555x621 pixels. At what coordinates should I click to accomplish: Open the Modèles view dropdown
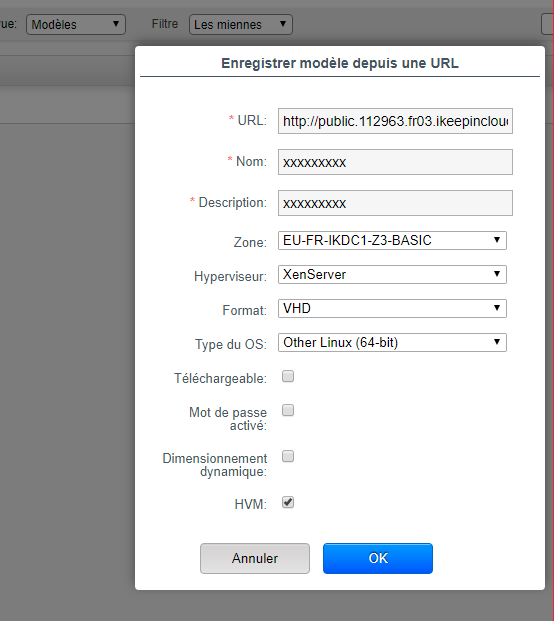tap(76, 25)
